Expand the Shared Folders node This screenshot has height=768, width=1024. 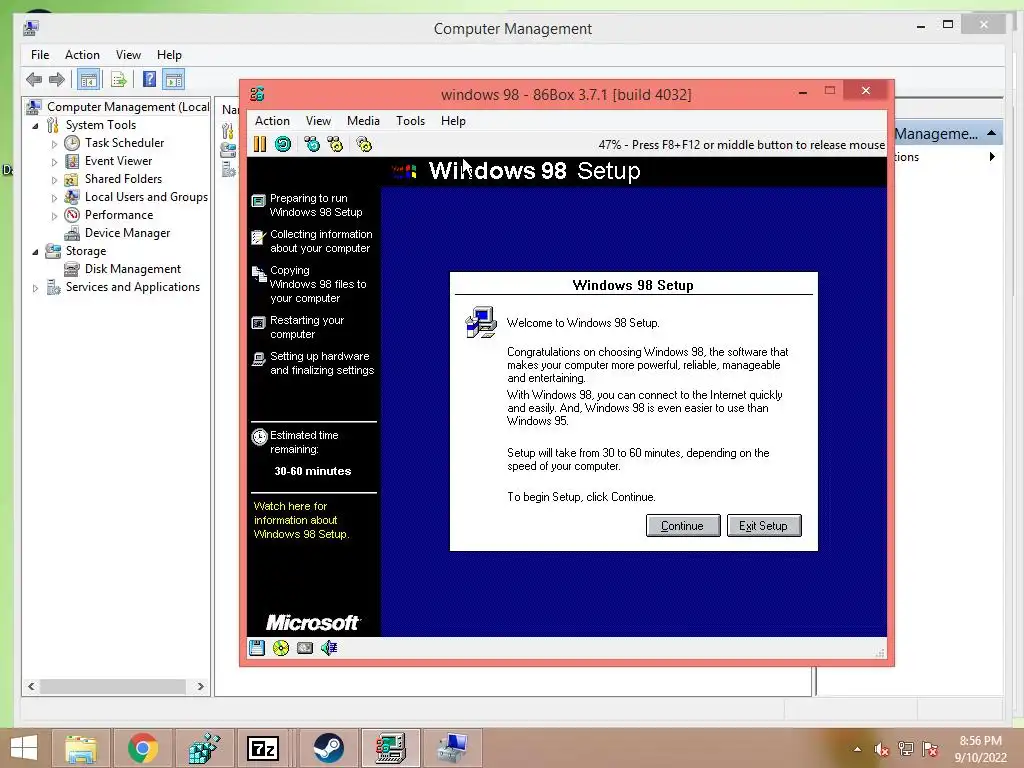pos(54,180)
